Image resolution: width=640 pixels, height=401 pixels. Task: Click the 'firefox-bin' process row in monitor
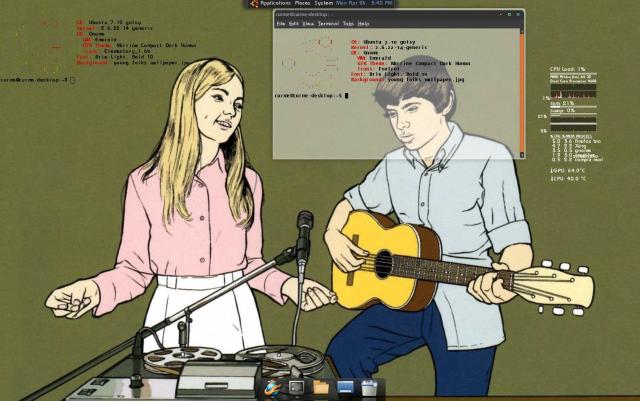tap(576, 141)
